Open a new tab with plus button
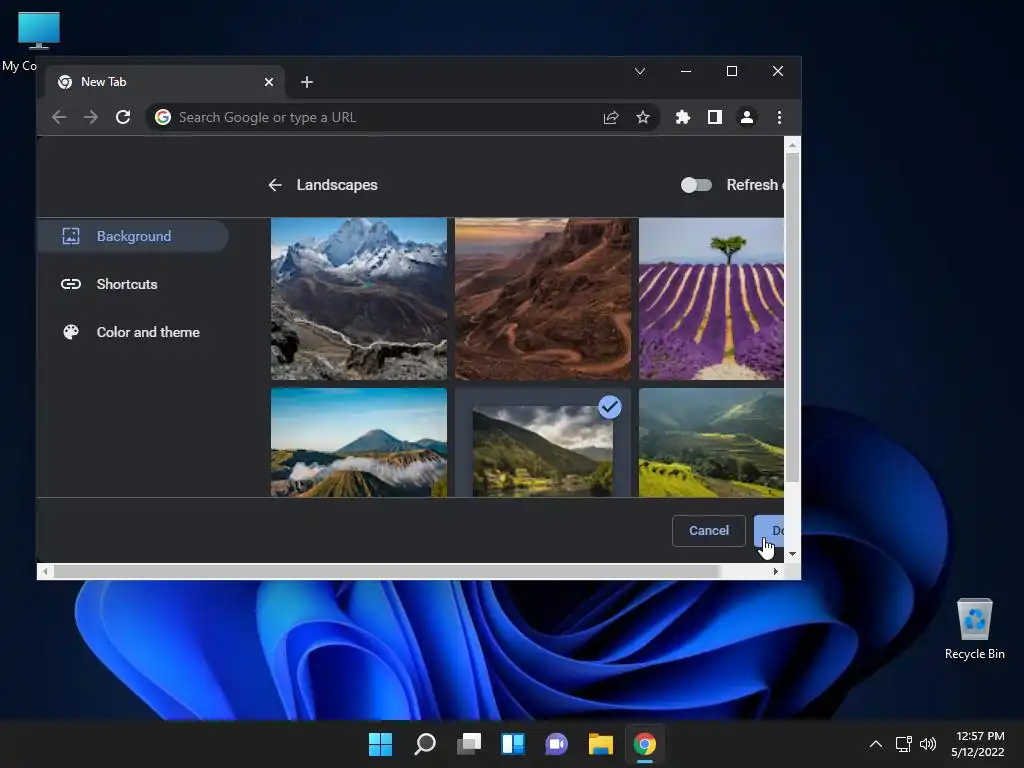The height and width of the screenshot is (768, 1024). point(307,82)
